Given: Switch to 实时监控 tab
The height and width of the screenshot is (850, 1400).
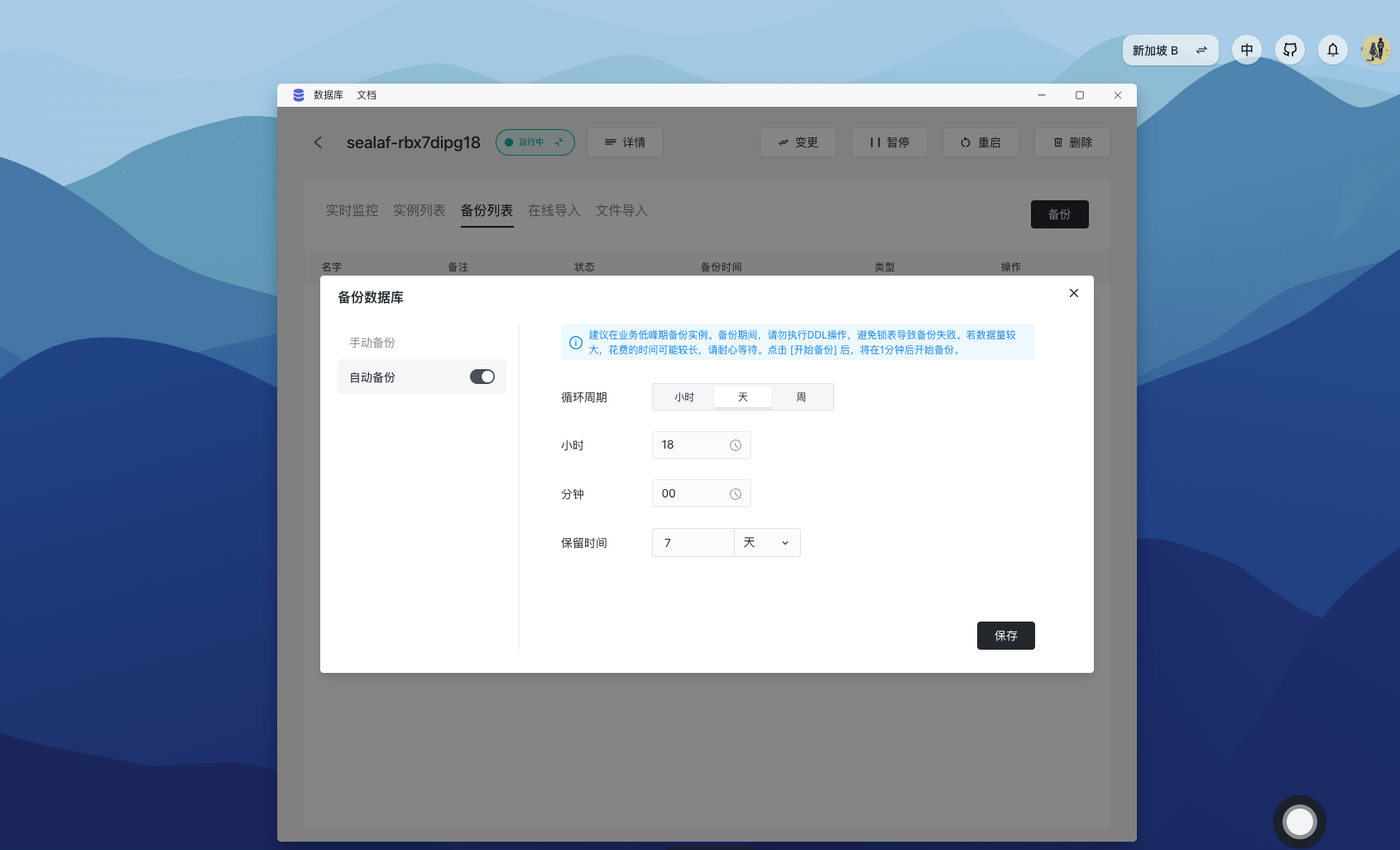Looking at the screenshot, I should click(x=352, y=211).
